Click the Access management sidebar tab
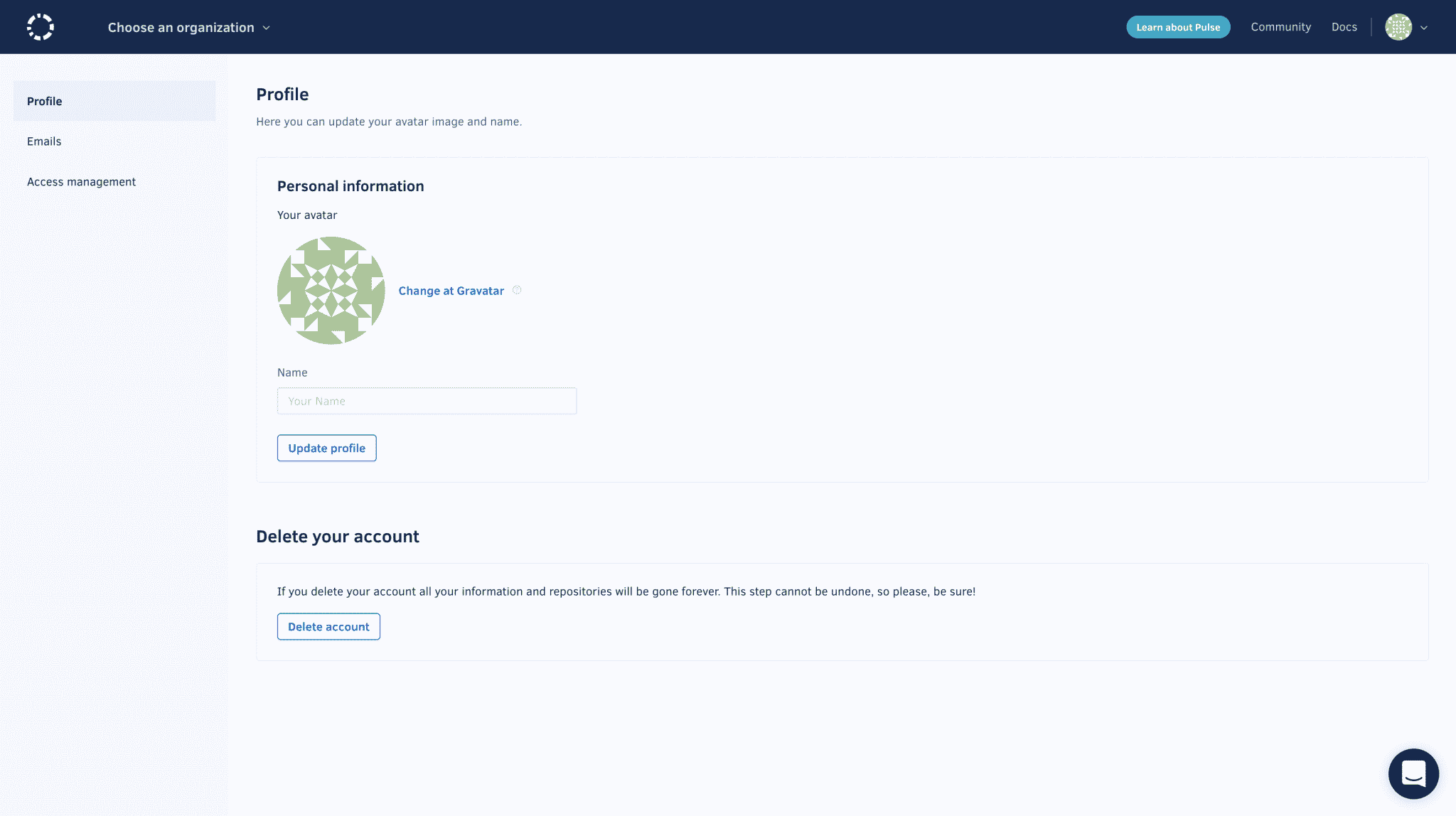1456x816 pixels. click(81, 181)
